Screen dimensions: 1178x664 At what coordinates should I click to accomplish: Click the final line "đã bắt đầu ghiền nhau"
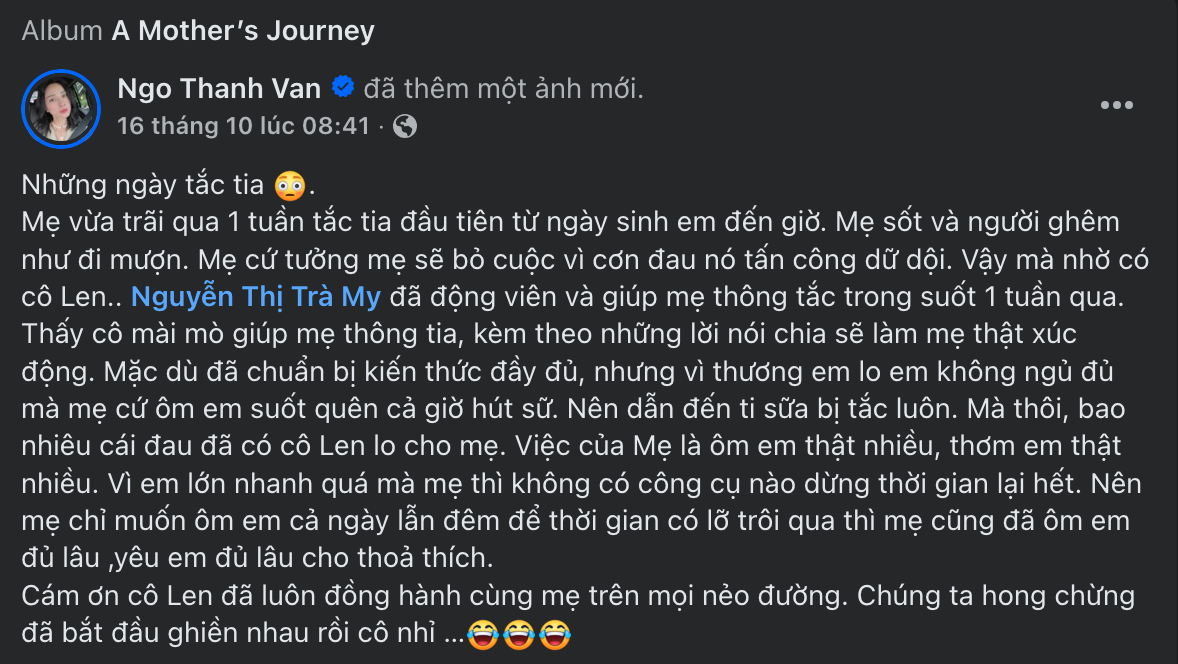pyautogui.click(x=240, y=634)
